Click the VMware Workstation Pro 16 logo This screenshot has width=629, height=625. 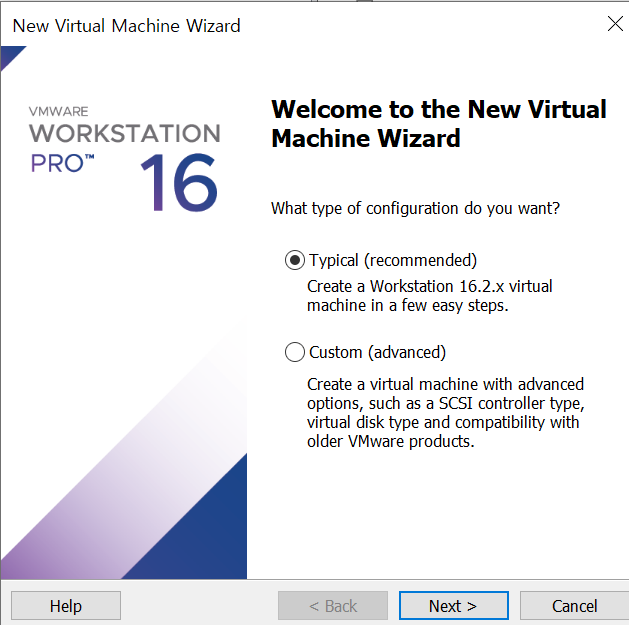[124, 158]
